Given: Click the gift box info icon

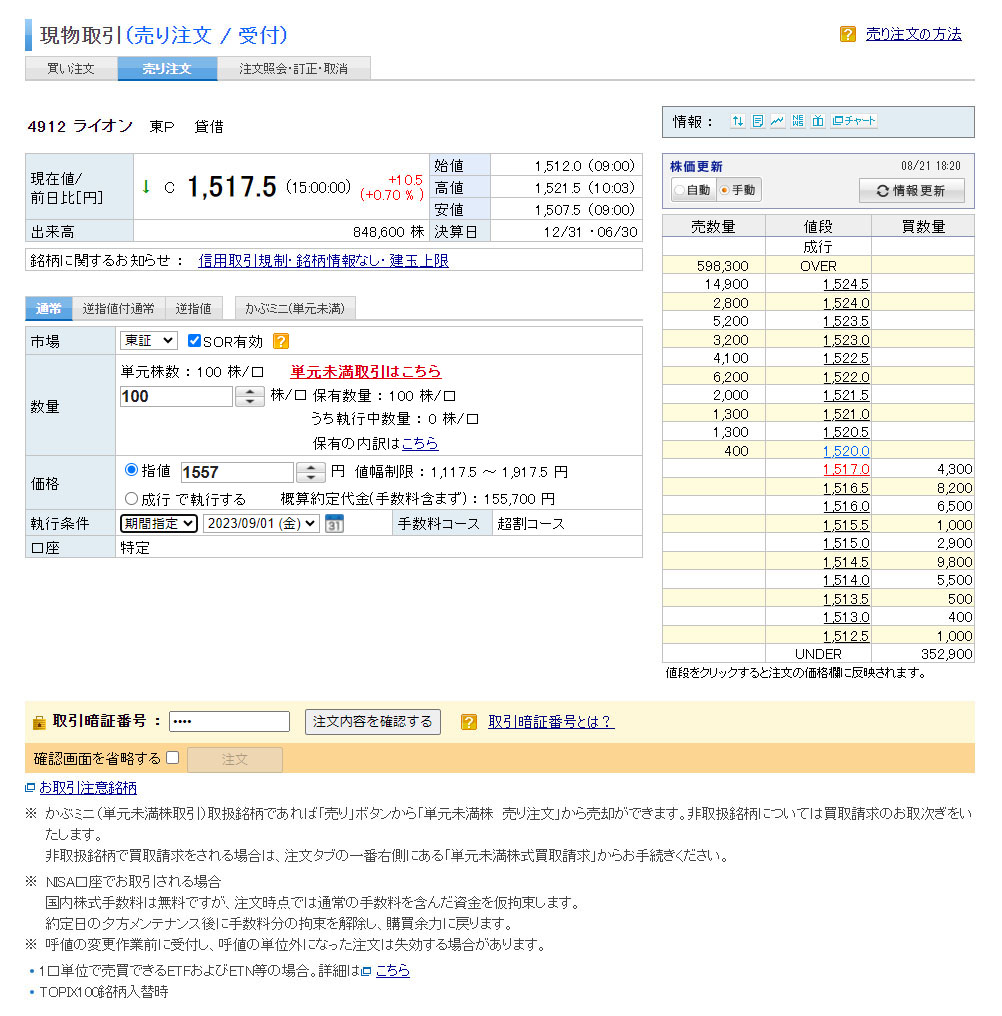Looking at the screenshot, I should coord(817,121).
